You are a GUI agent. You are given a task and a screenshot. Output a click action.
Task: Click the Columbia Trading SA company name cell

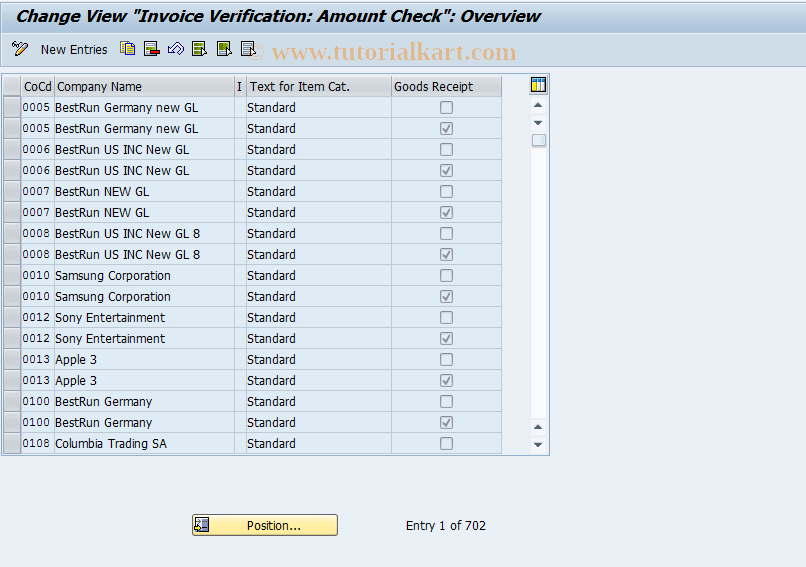coord(144,444)
